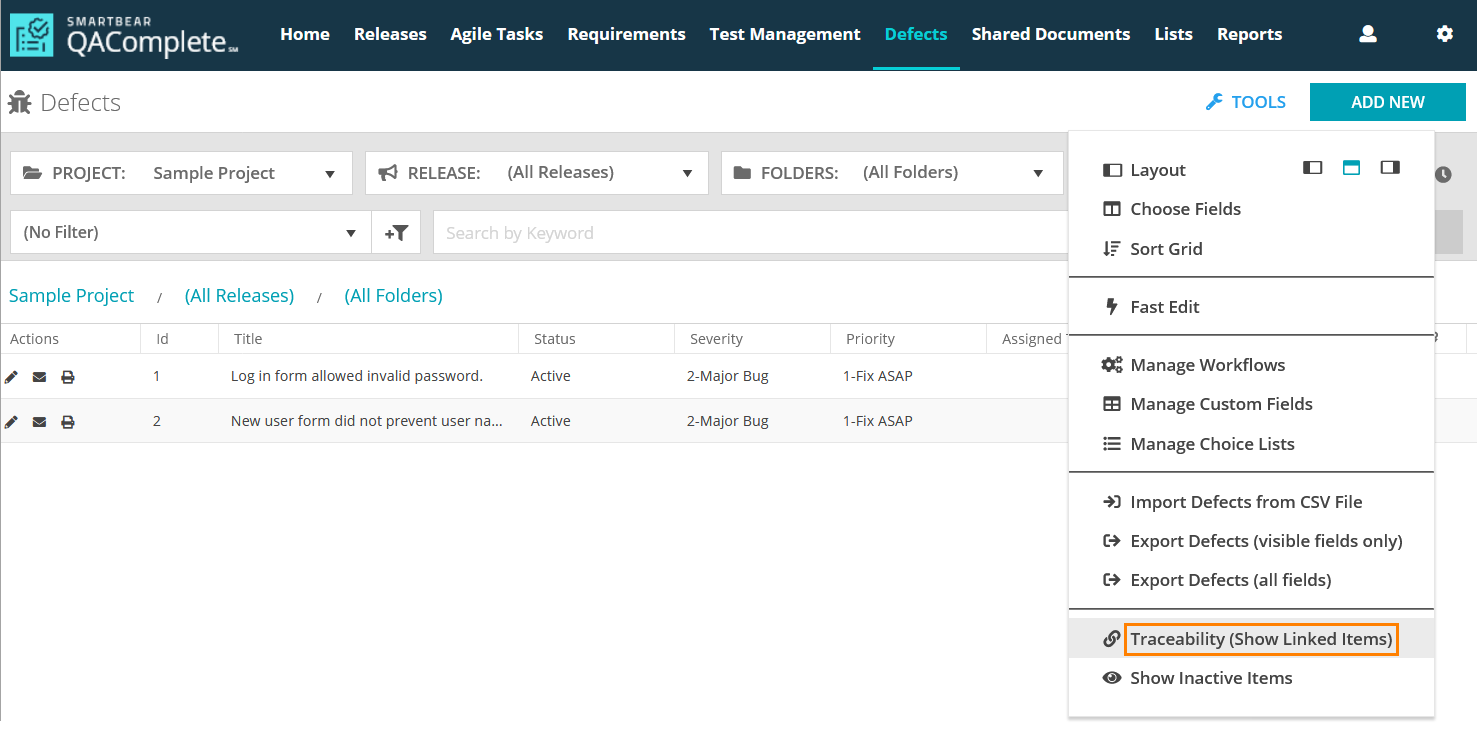Select the top panel layout icon
This screenshot has height=749, width=1477.
tap(1351, 168)
